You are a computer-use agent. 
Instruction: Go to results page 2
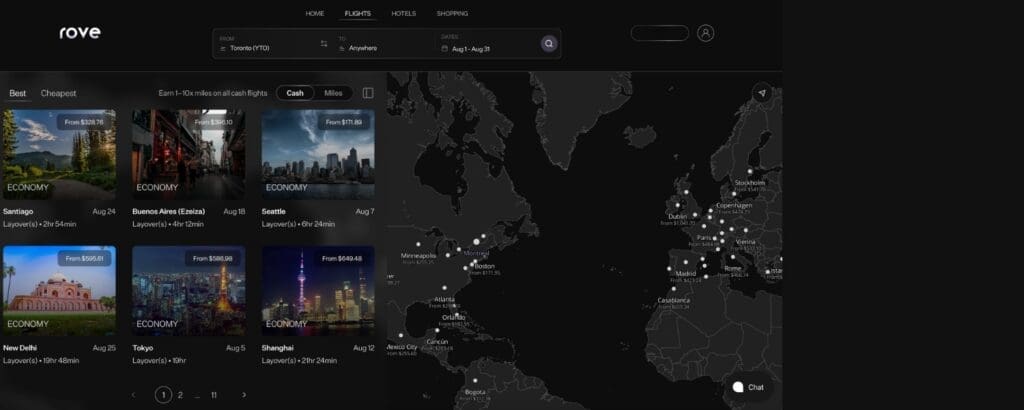180,395
